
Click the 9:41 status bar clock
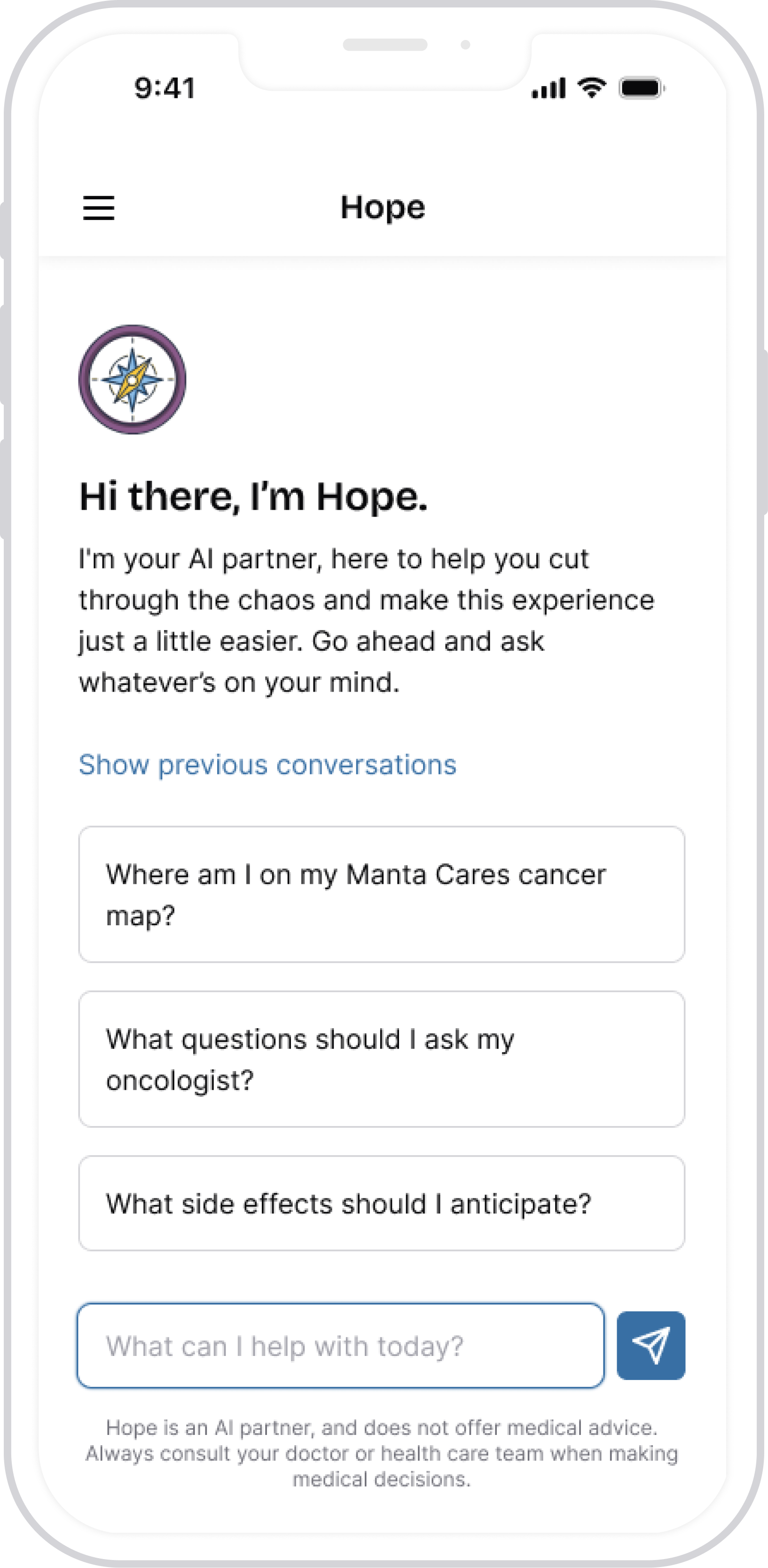(165, 88)
